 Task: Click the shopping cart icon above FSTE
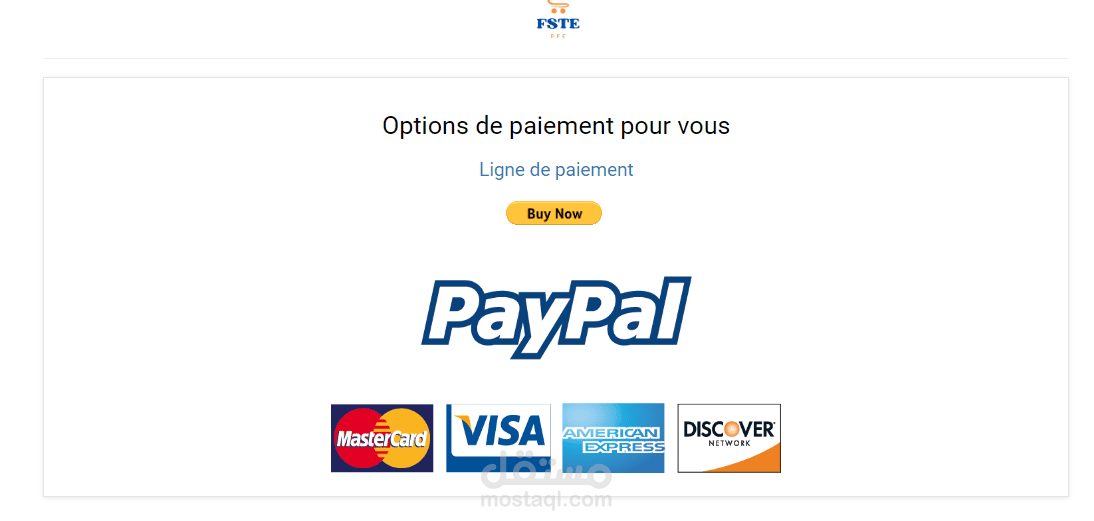pyautogui.click(x=556, y=6)
